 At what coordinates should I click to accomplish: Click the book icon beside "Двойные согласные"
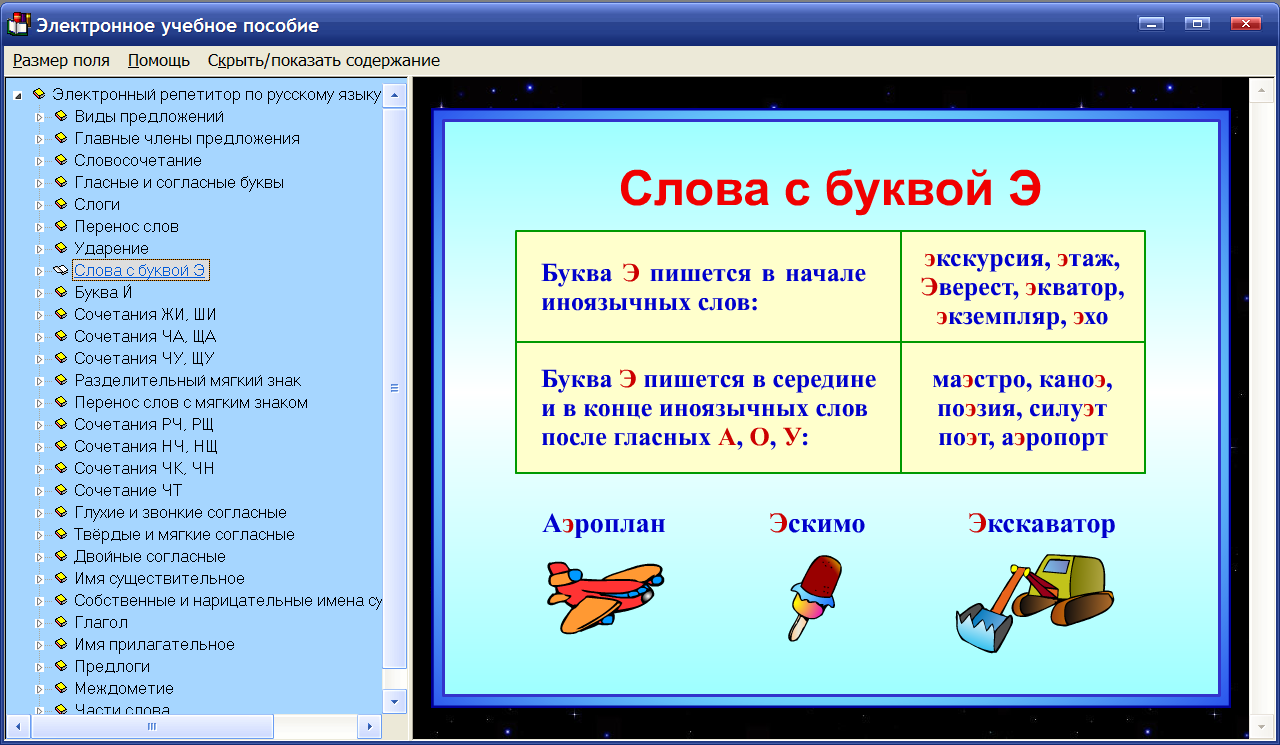pos(59,555)
